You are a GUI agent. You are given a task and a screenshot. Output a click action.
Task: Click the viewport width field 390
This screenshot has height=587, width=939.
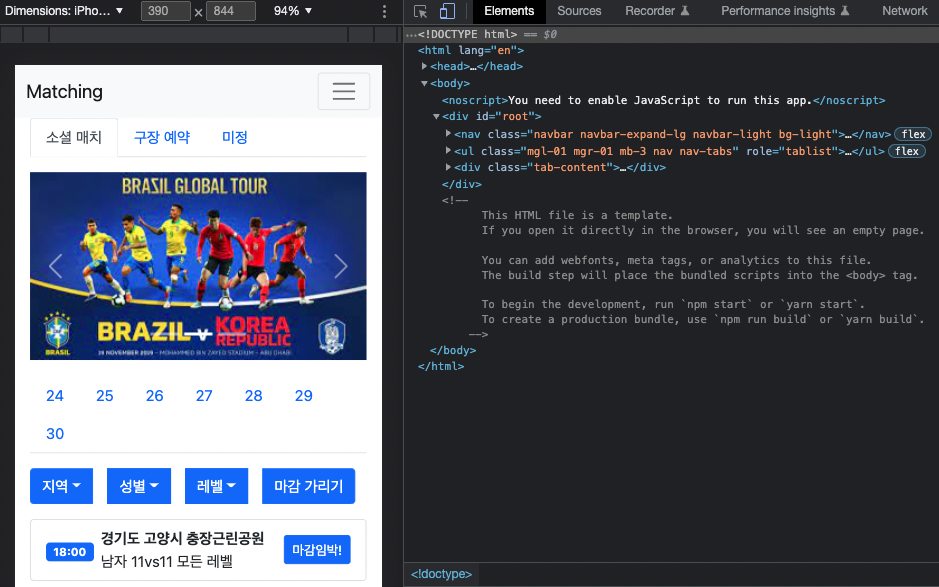coord(166,11)
